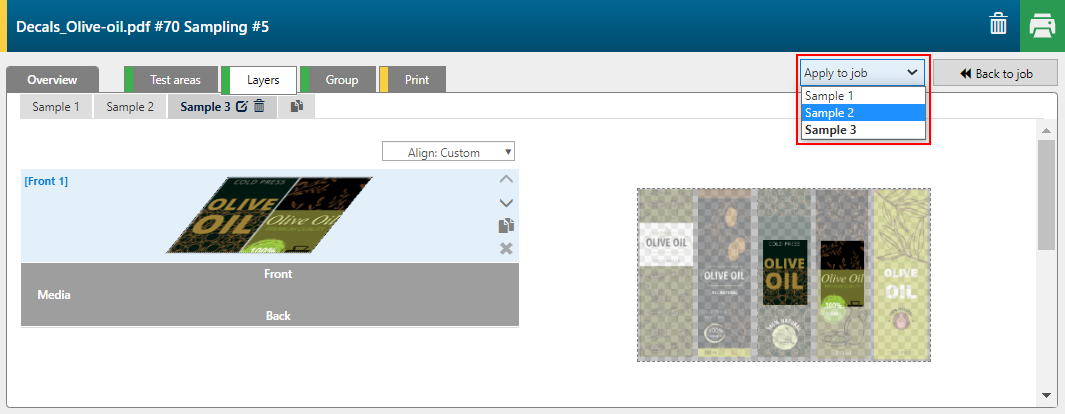Click the trash icon in the title bar
Image resolution: width=1065 pixels, height=414 pixels.
998,25
